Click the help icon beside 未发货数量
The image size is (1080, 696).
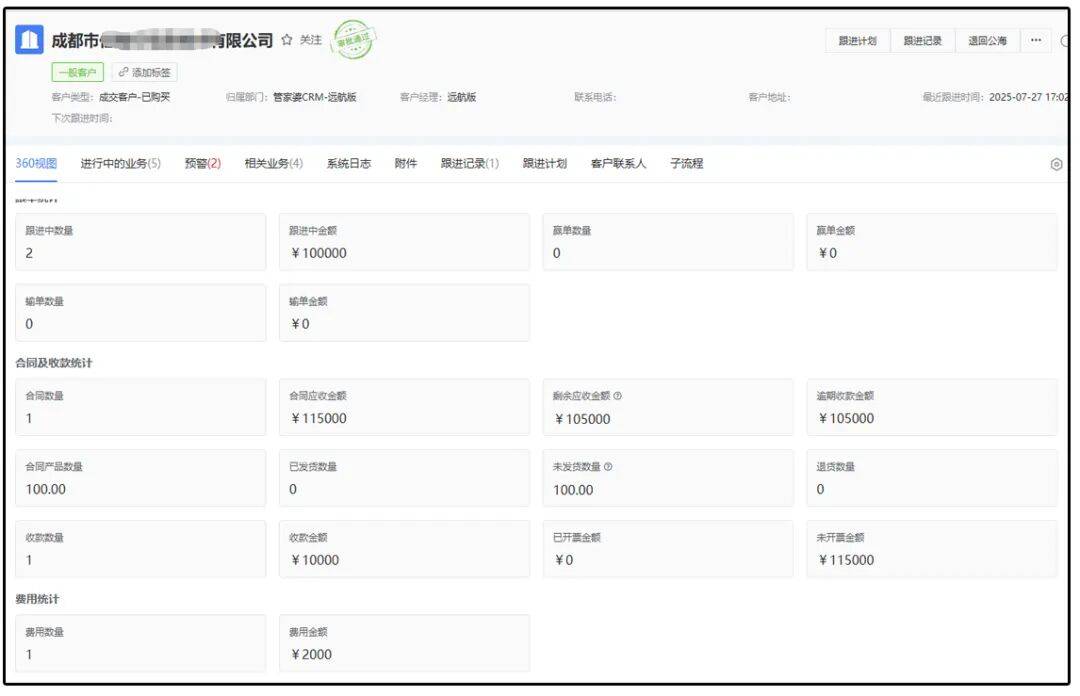(x=608, y=467)
